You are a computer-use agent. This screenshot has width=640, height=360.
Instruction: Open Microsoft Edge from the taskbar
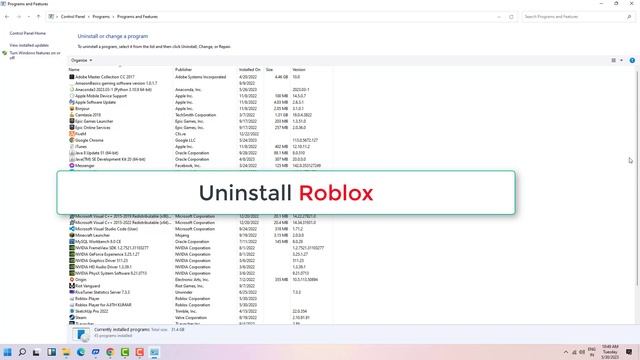coord(81,352)
